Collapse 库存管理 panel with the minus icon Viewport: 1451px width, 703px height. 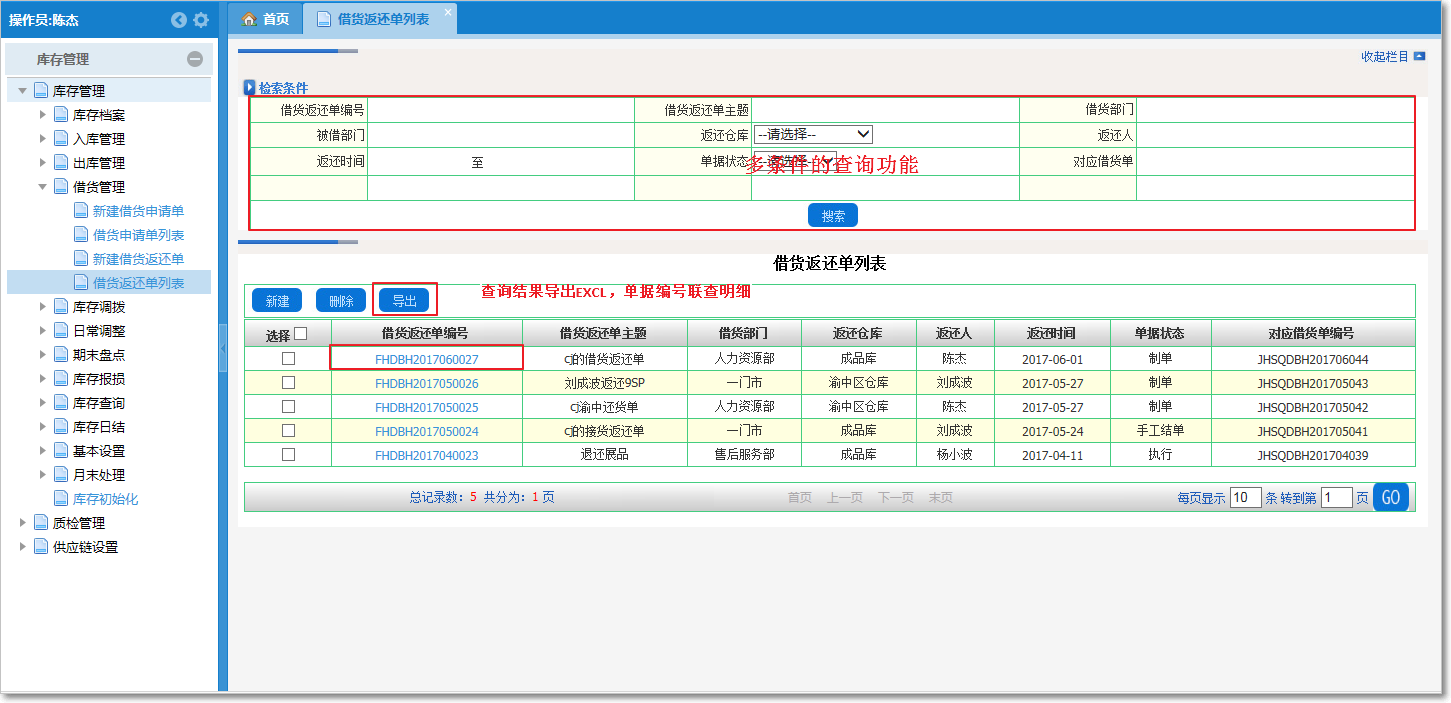pos(195,60)
